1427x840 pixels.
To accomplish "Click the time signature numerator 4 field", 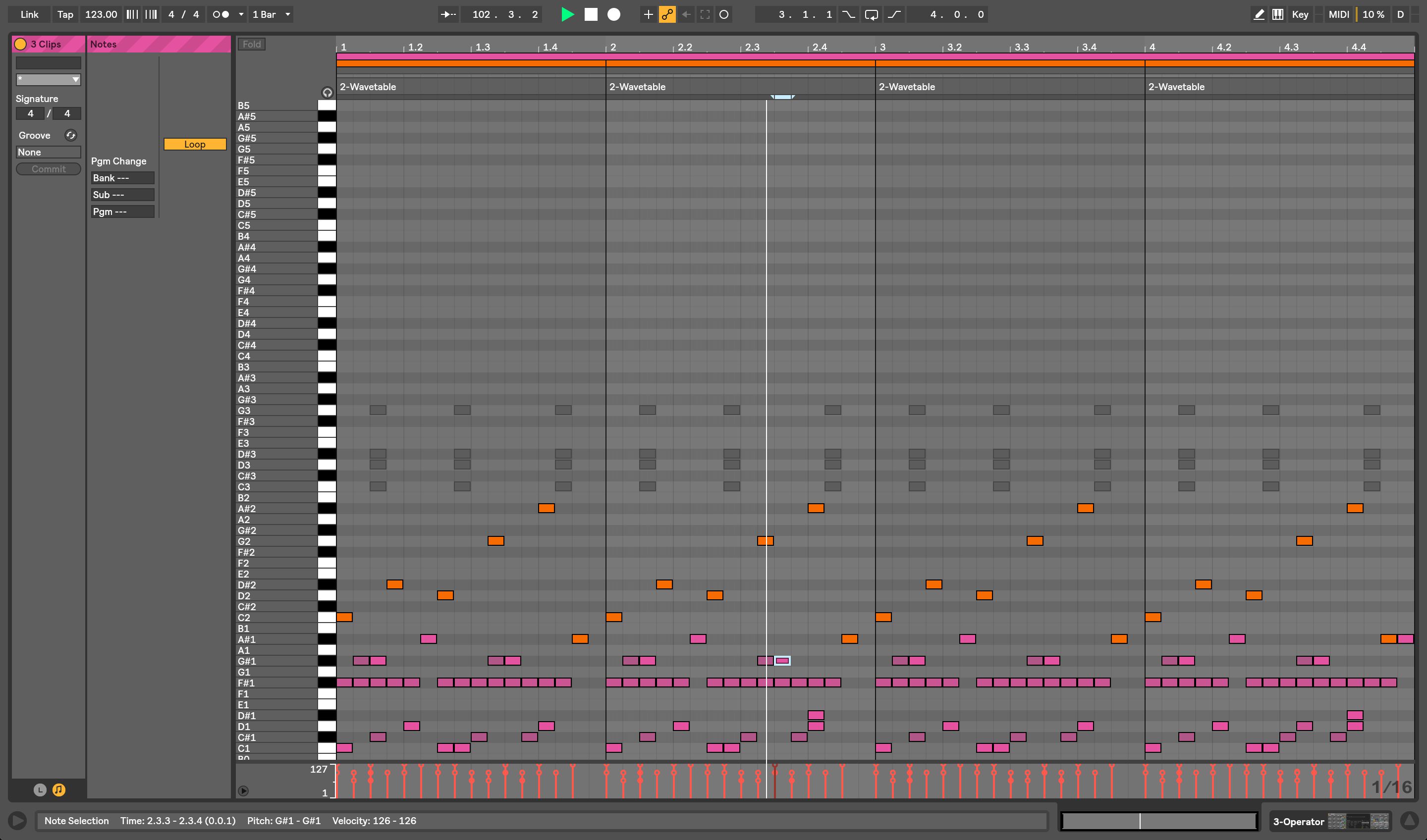I will click(x=31, y=114).
